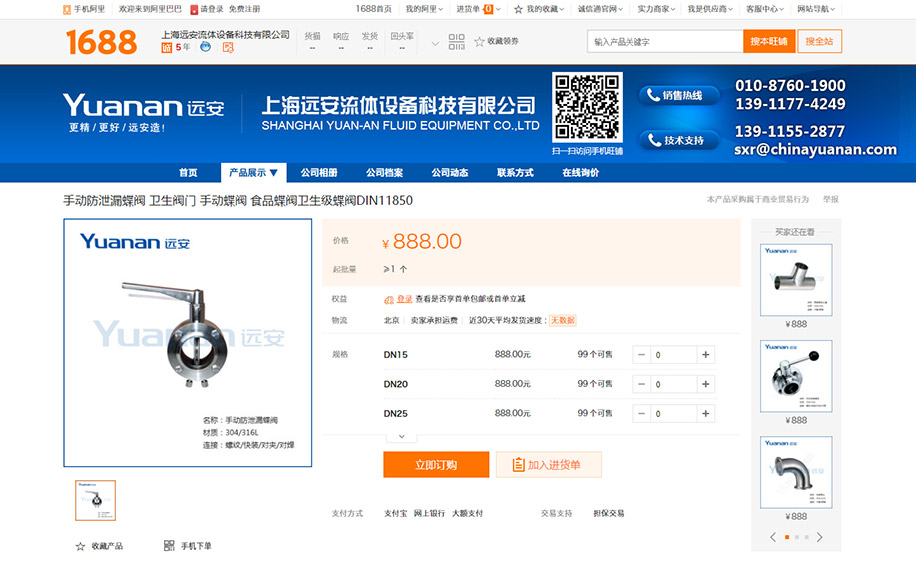Click the mobile order QR icon
The height and width of the screenshot is (571, 916).
[x=169, y=546]
